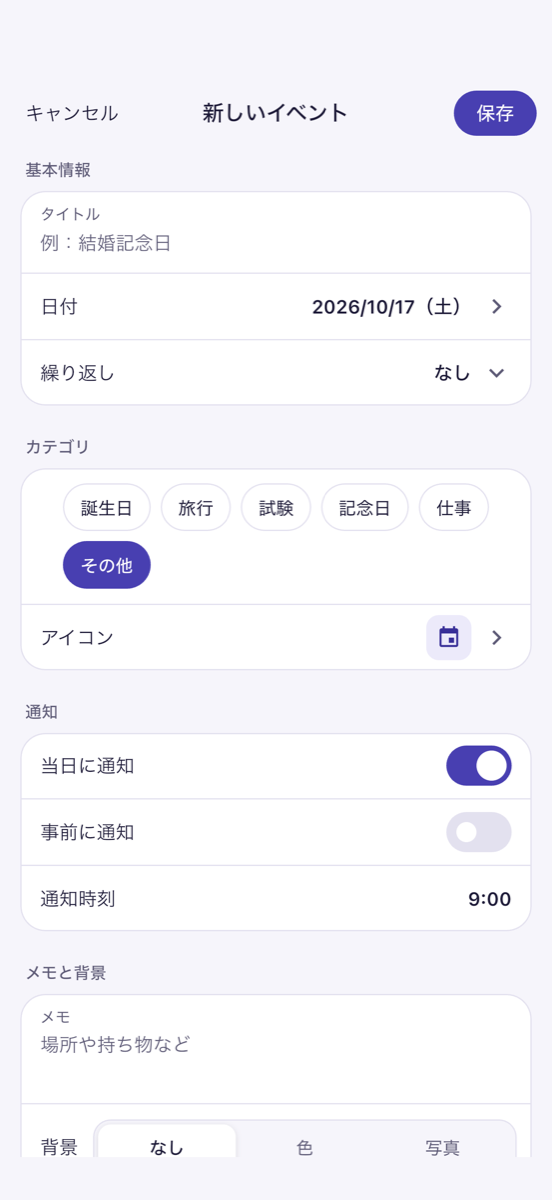Cancel with キャンセル link
The height and width of the screenshot is (1200, 552).
click(x=72, y=113)
